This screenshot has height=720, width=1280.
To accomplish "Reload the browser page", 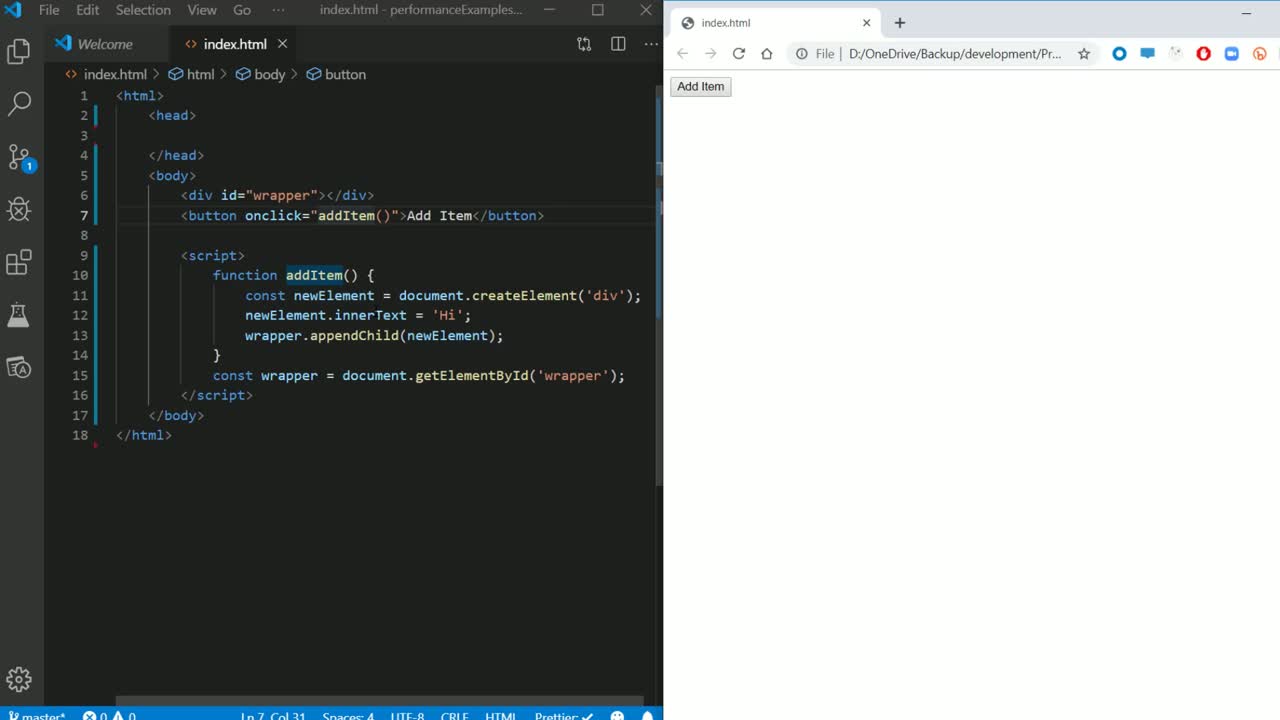I will click(x=738, y=54).
